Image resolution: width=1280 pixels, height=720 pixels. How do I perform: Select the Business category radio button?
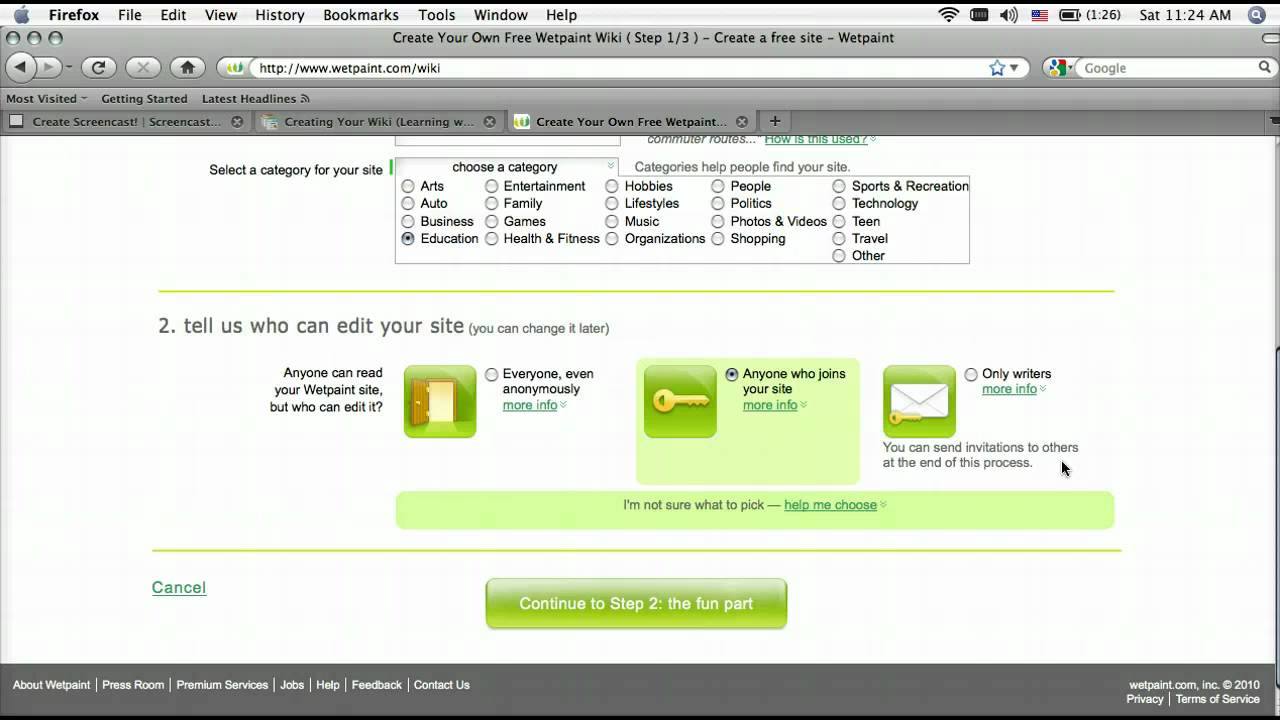coord(408,221)
